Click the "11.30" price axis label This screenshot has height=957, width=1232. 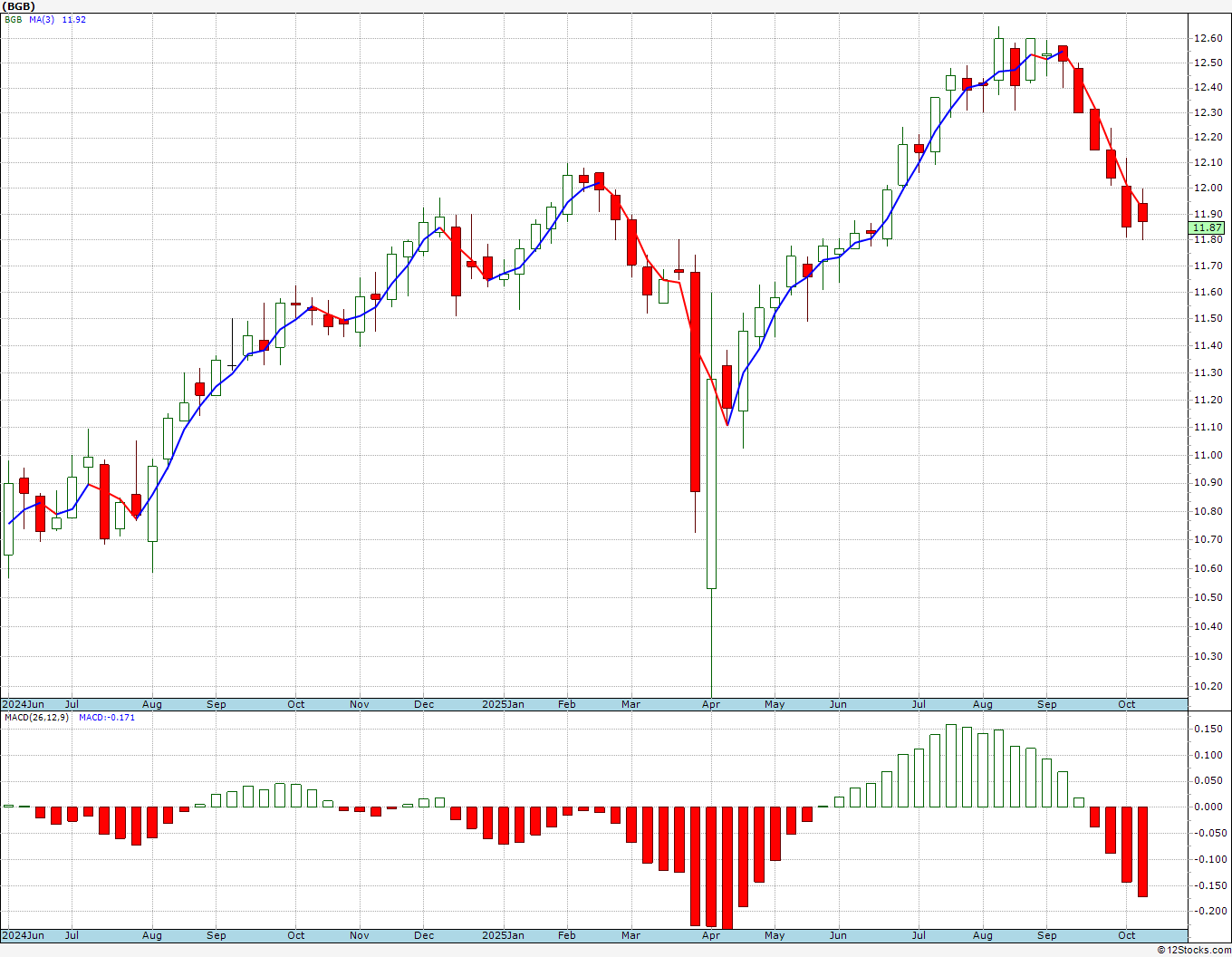[1208, 372]
